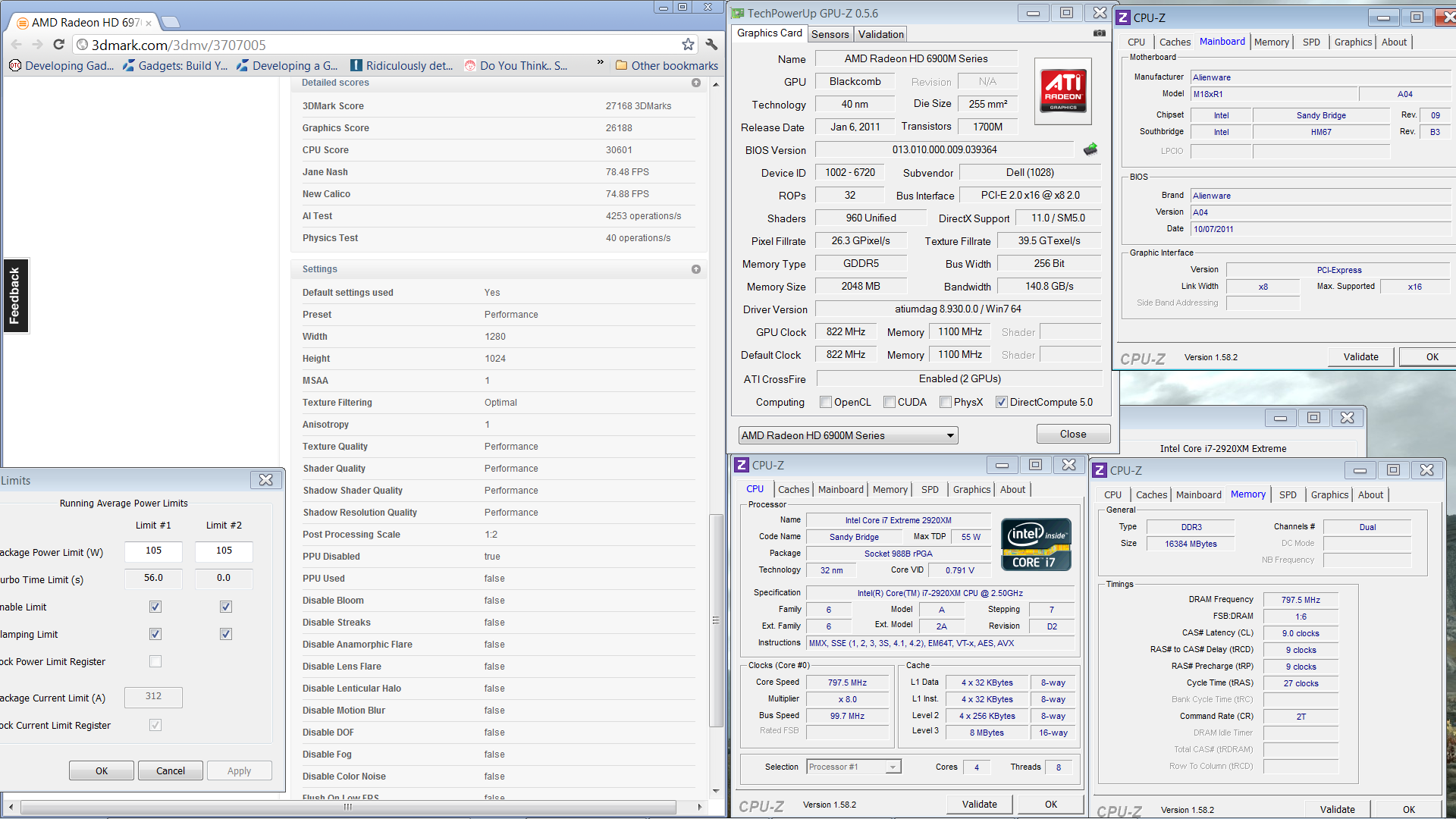Toggle Lock Power Limit Register checkbox
1456x819 pixels.
(155, 661)
